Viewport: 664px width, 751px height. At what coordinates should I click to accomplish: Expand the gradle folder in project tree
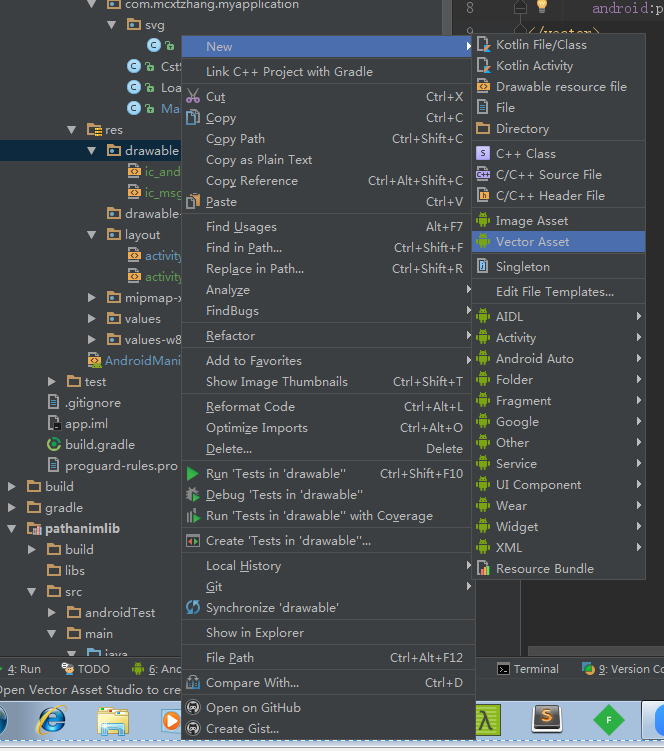click(x=12, y=507)
